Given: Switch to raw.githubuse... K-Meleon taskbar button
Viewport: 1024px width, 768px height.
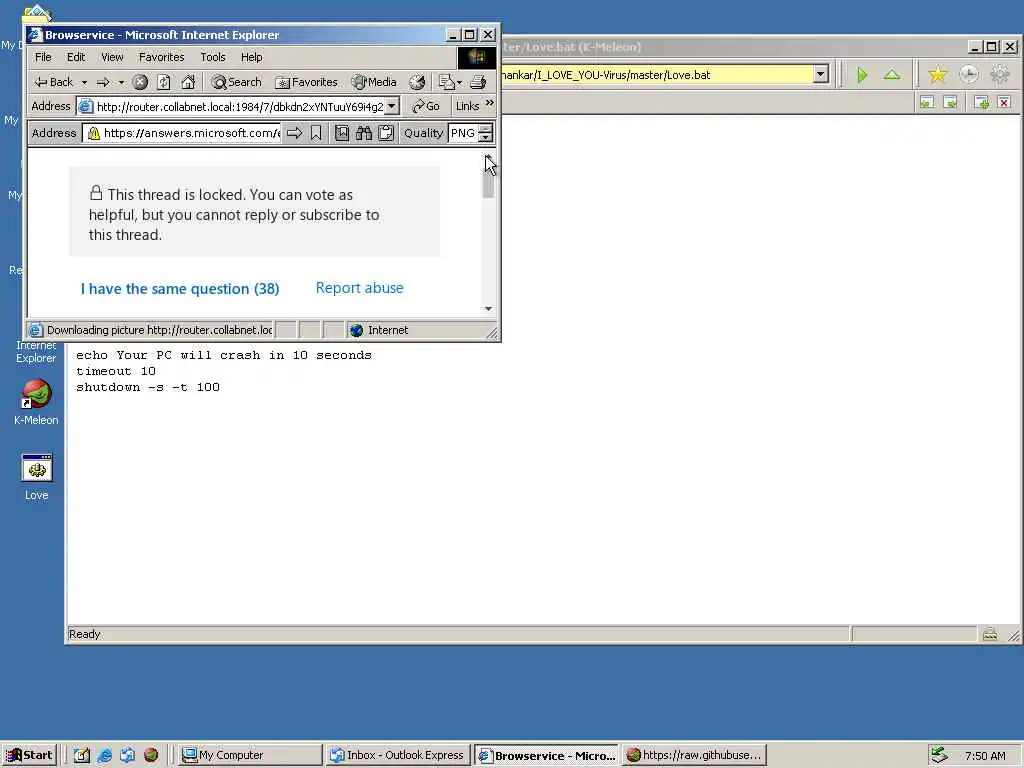Looking at the screenshot, I should click(694, 755).
